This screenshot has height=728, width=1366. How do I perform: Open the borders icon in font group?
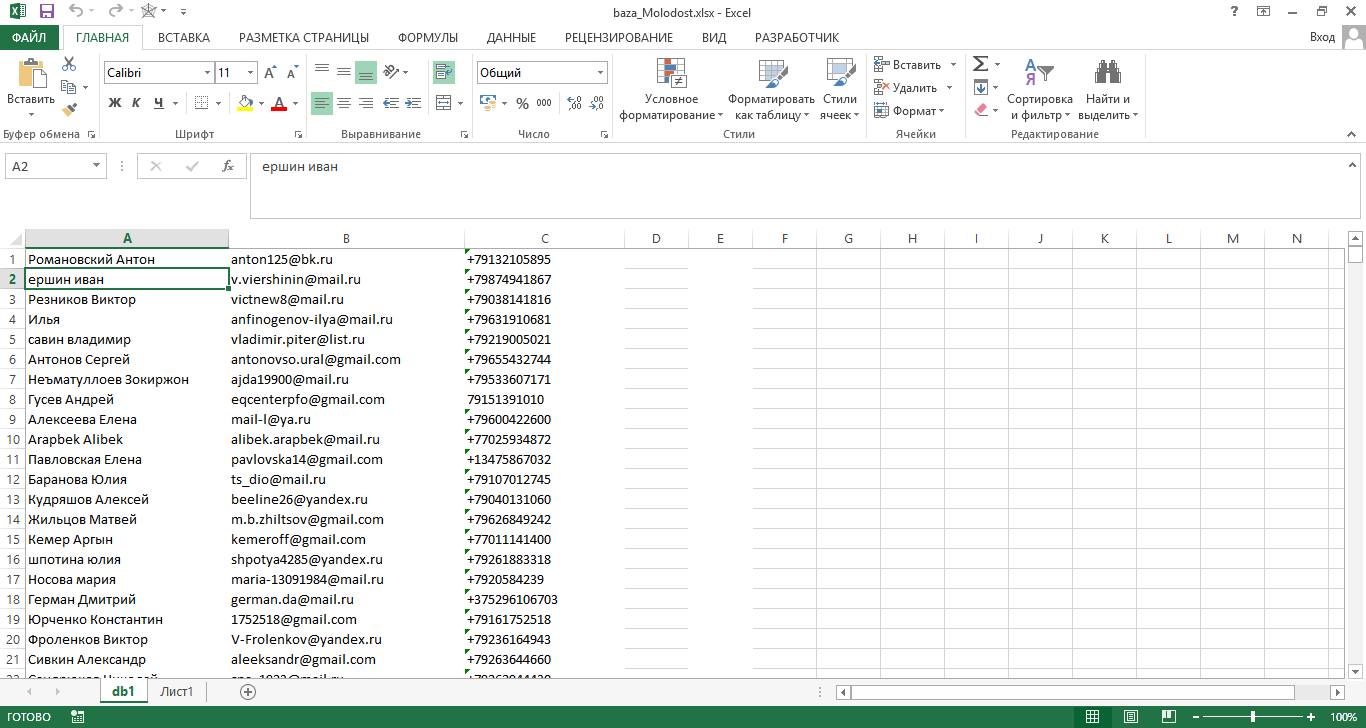[202, 103]
